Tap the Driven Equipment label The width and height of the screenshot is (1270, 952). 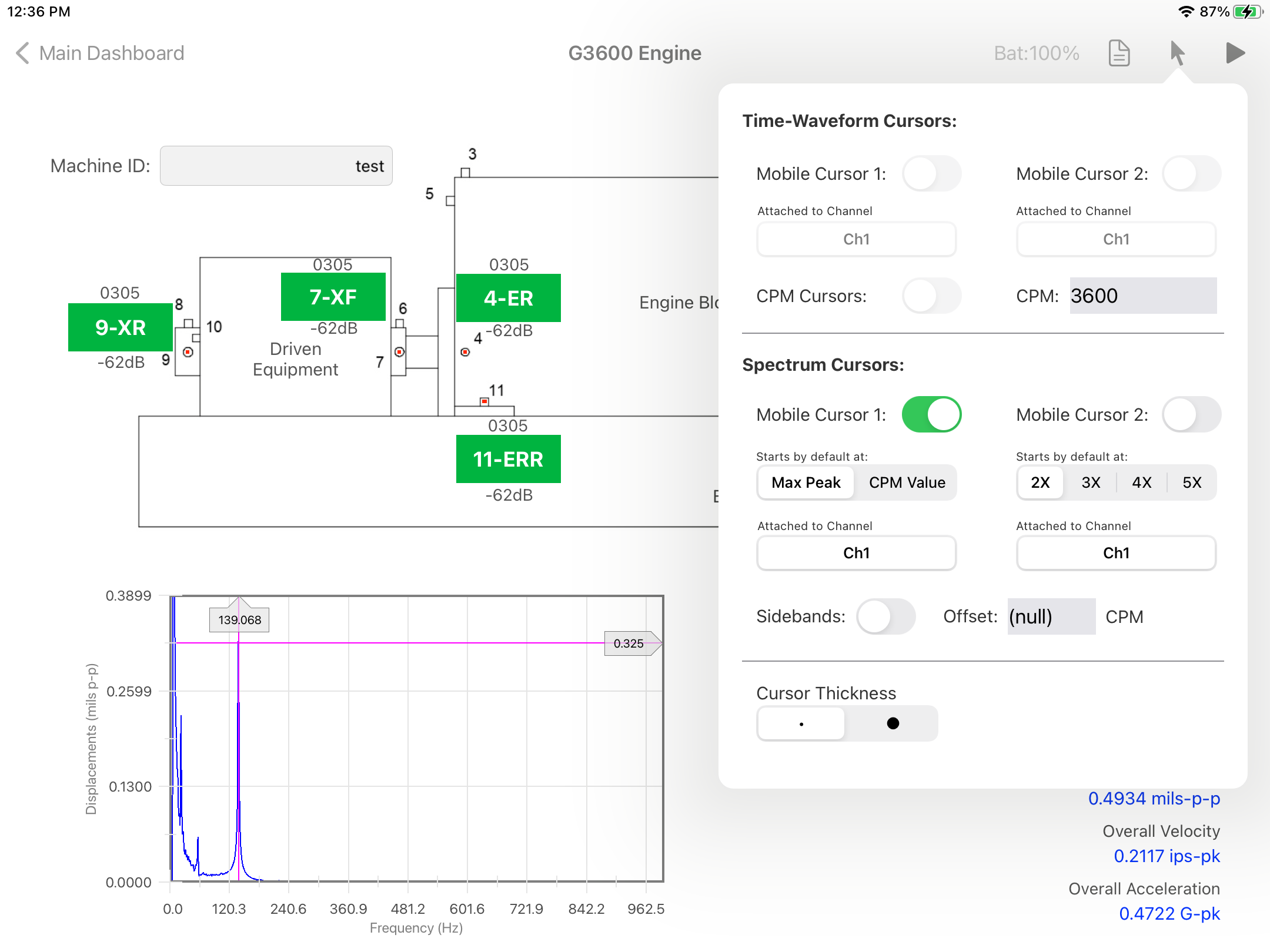pos(295,359)
